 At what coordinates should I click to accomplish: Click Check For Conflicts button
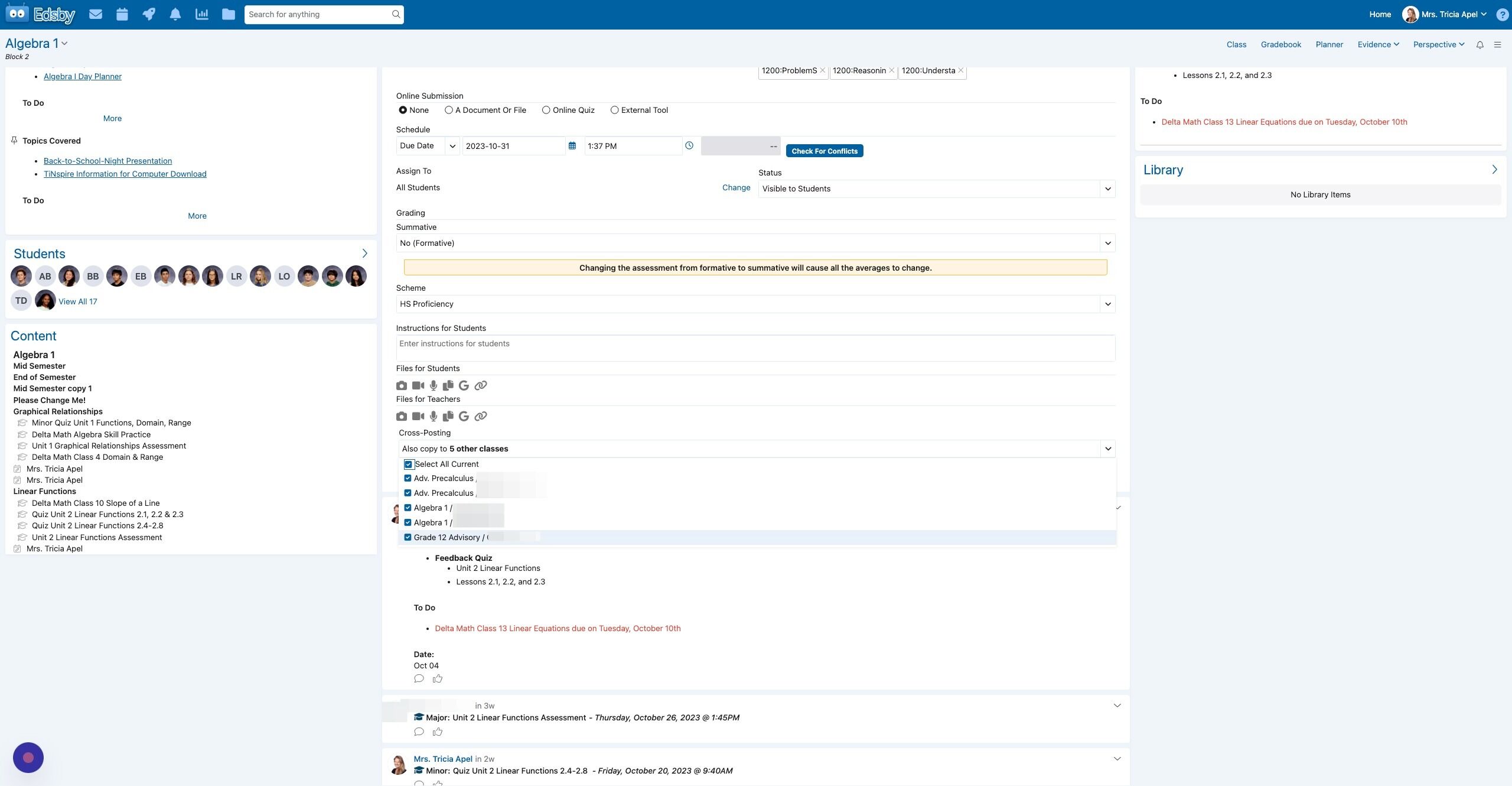point(825,151)
